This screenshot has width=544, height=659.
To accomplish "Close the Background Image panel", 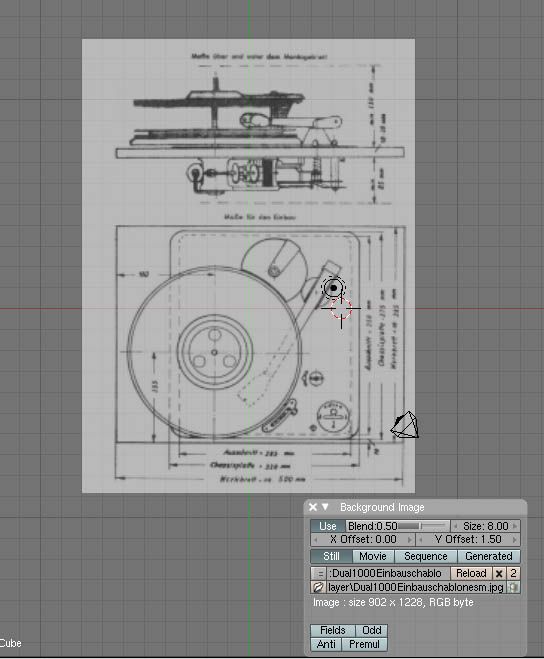I will point(312,507).
